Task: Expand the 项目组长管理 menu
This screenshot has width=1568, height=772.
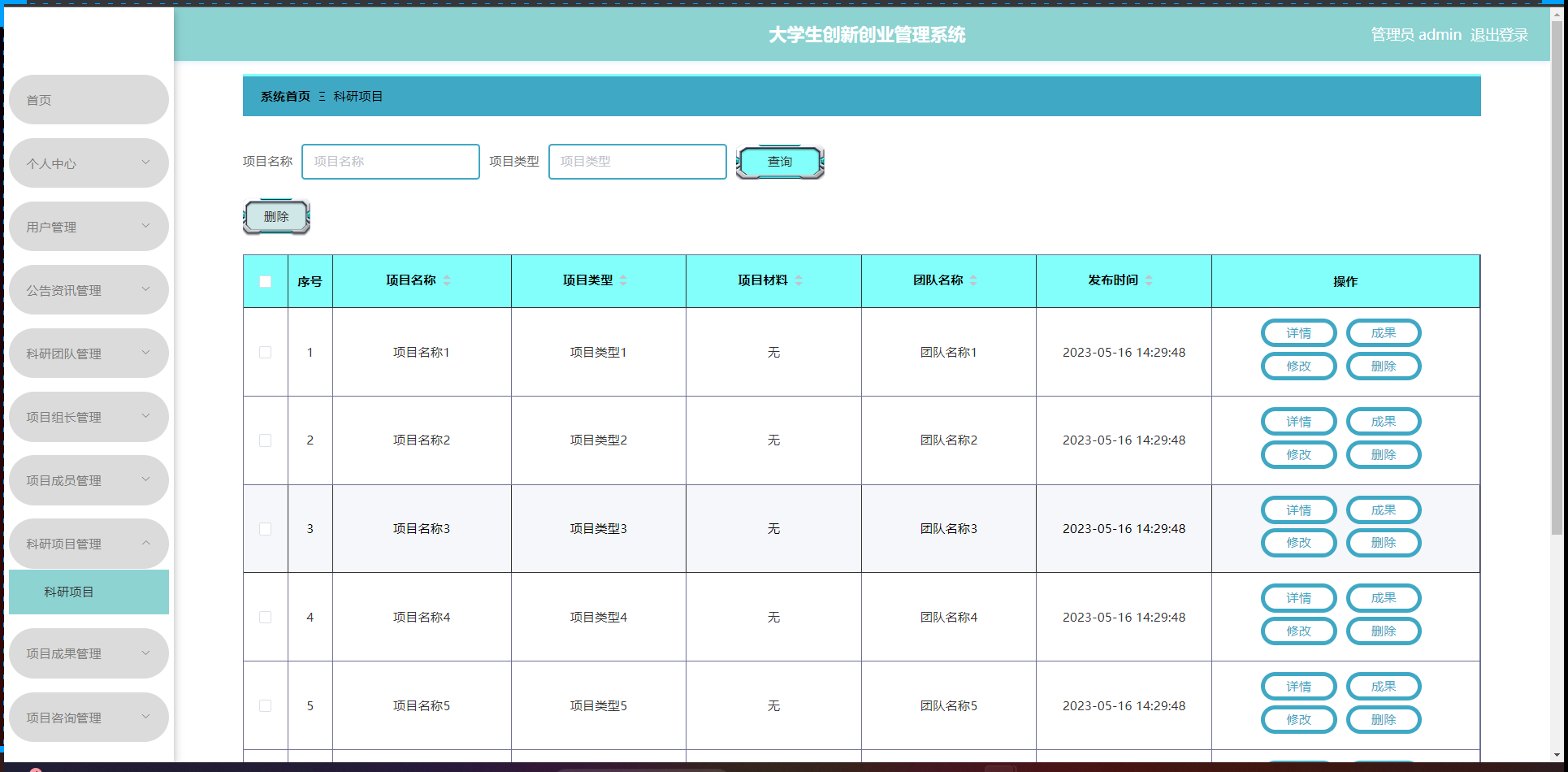Action: [x=89, y=417]
